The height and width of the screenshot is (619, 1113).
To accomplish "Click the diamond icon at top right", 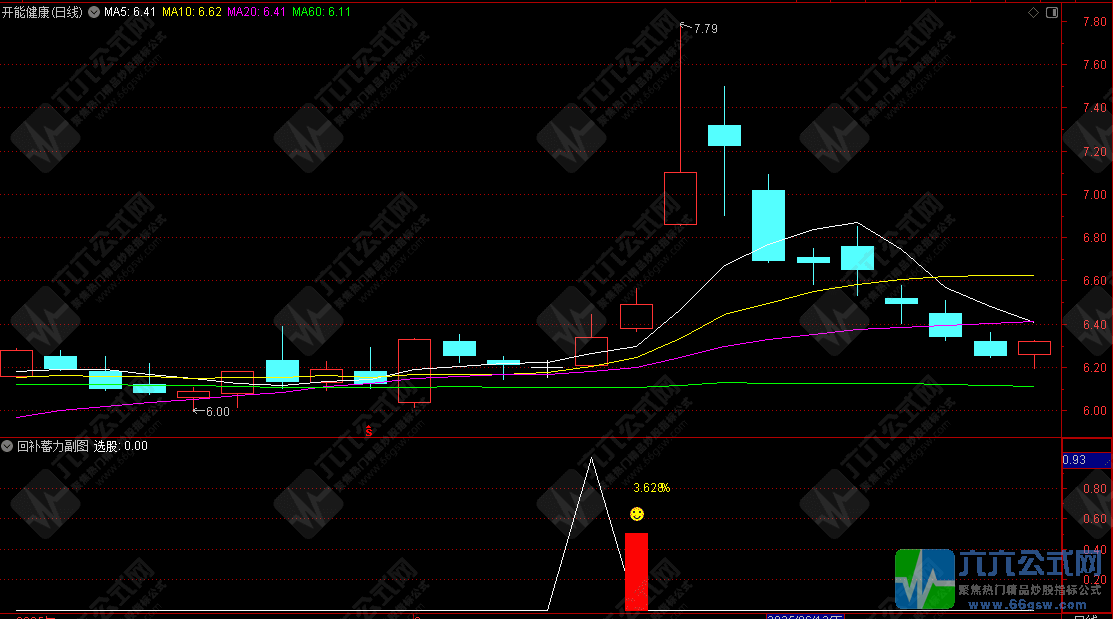I will (1033, 12).
